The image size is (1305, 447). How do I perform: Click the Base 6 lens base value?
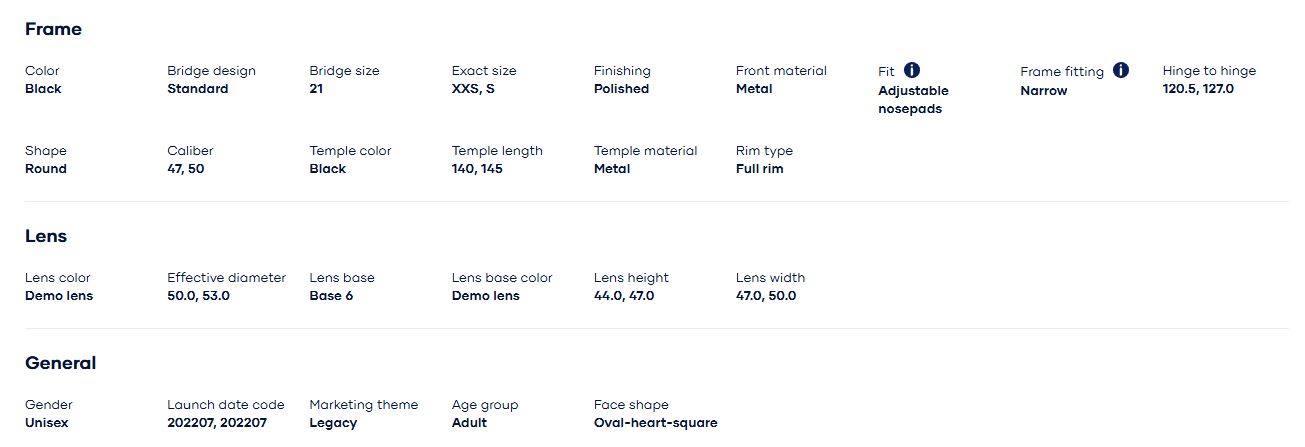[x=331, y=296]
